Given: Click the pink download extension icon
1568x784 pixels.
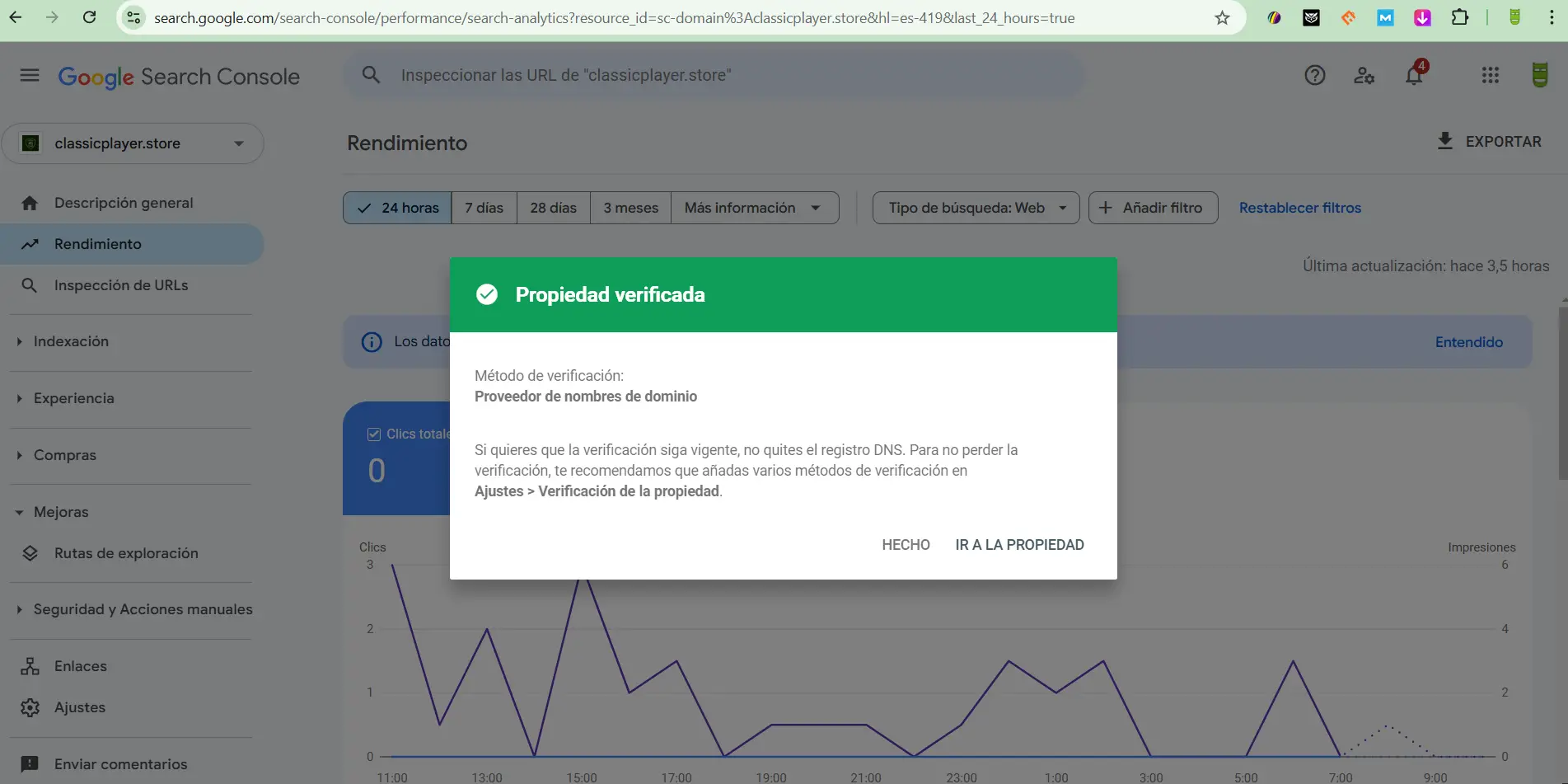Looking at the screenshot, I should click(x=1422, y=17).
